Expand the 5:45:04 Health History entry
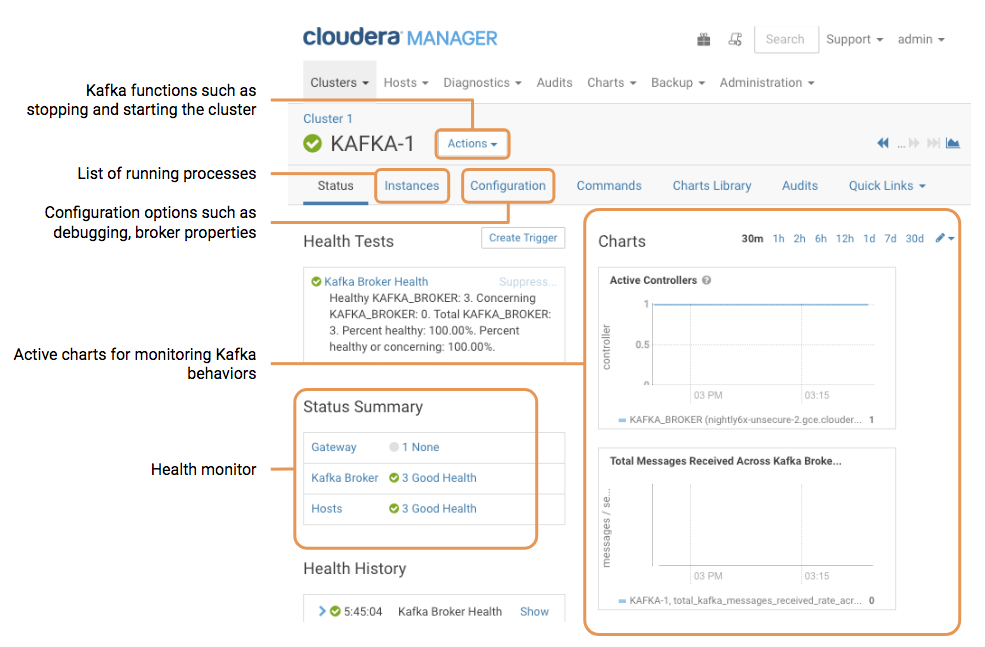This screenshot has width=985, height=647. click(x=322, y=611)
